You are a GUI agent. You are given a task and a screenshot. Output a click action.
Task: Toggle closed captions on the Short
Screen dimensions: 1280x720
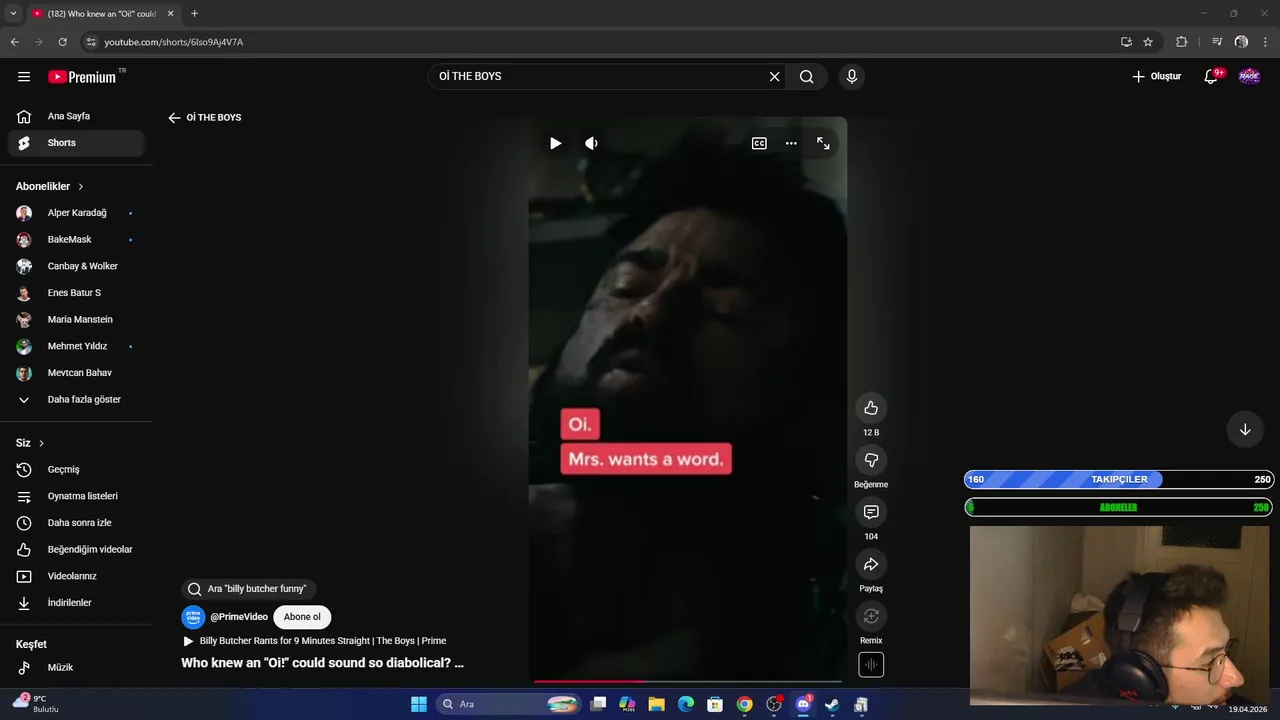click(759, 143)
